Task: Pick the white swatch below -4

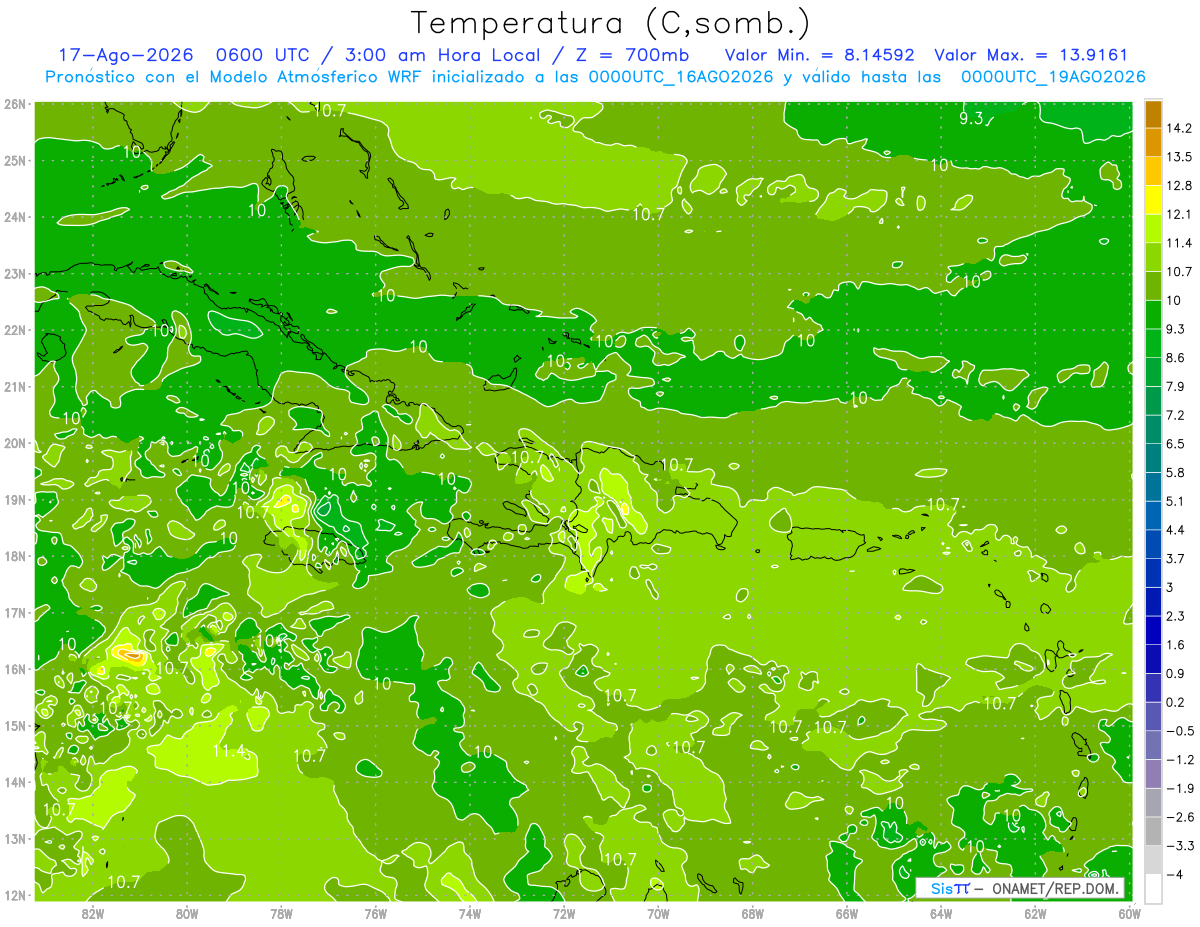Action: pyautogui.click(x=1153, y=888)
